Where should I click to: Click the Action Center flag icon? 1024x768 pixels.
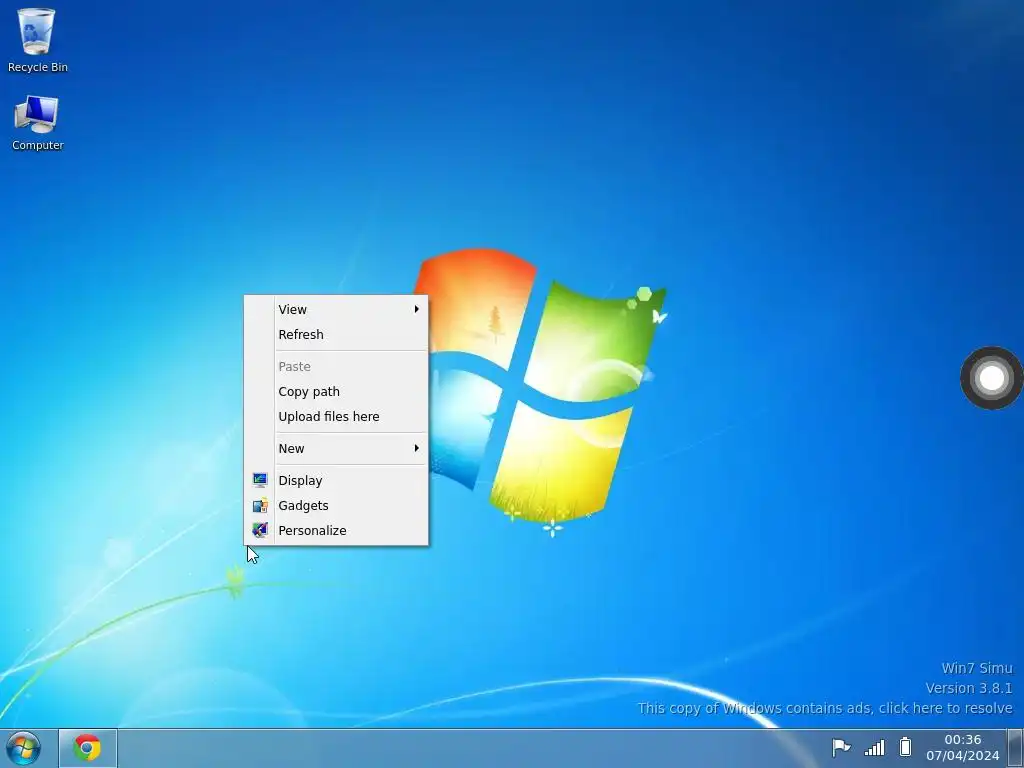click(x=841, y=747)
